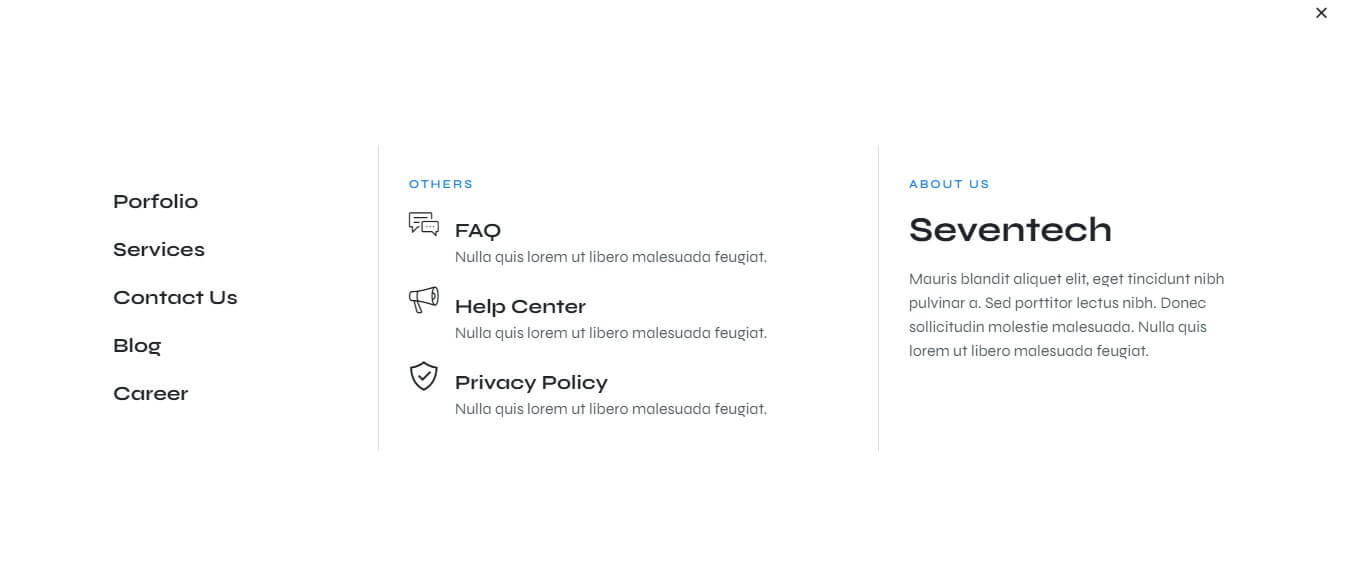Click the Mauris blandit about paragraph
The image size is (1348, 574).
coord(1066,315)
